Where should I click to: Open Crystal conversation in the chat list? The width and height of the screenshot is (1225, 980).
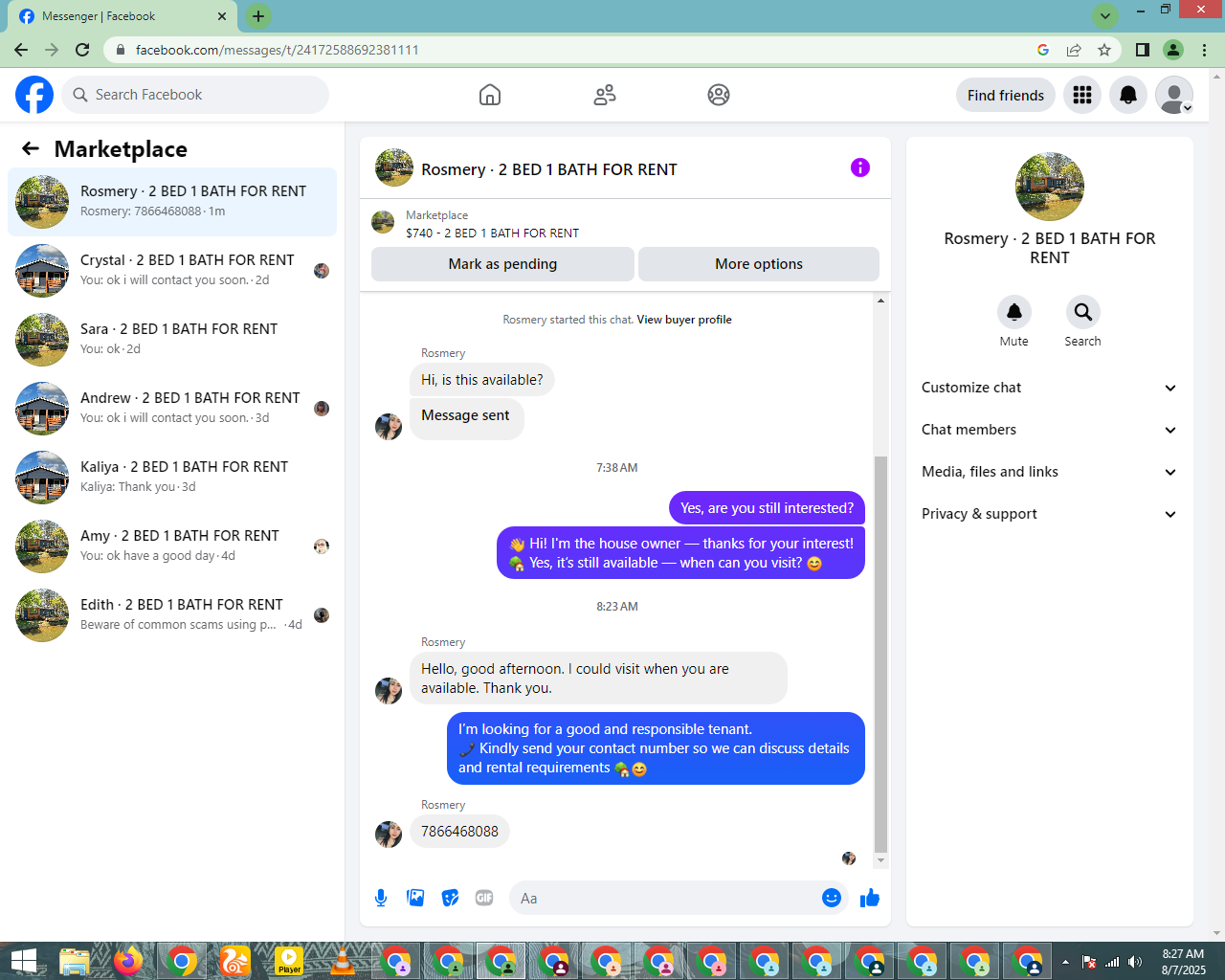click(172, 270)
